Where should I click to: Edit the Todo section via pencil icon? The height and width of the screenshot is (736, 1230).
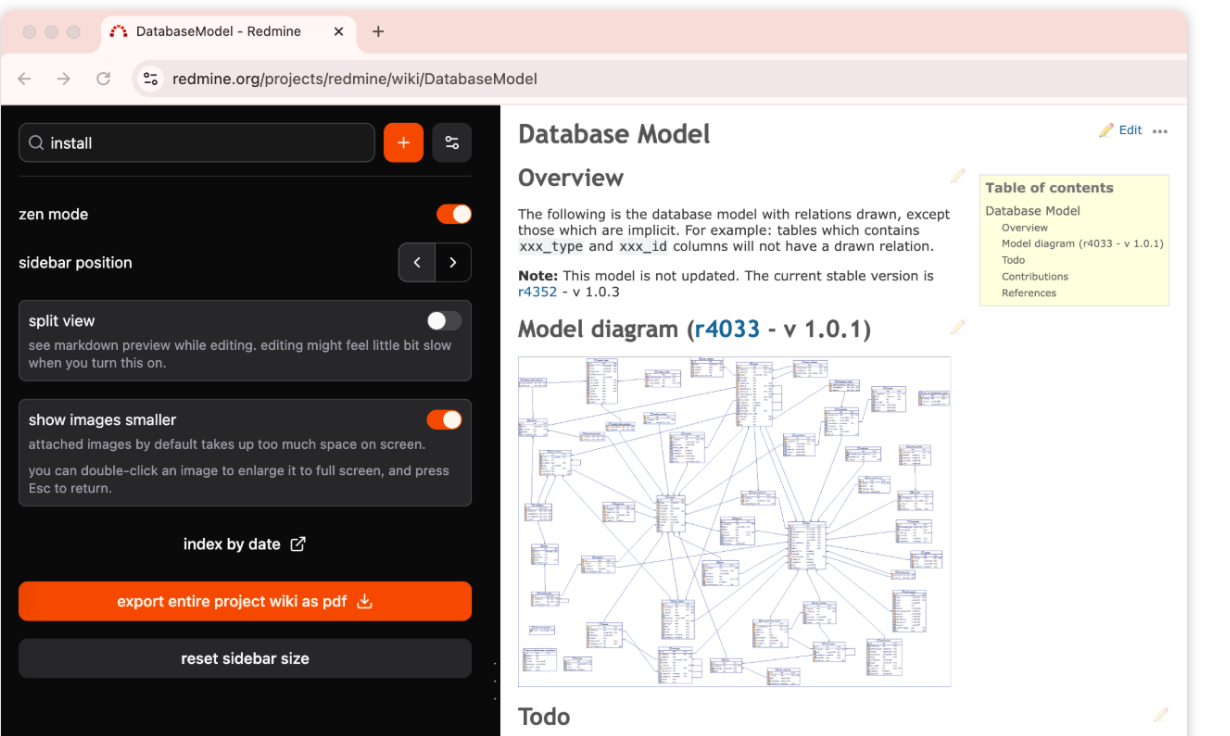click(x=1160, y=715)
